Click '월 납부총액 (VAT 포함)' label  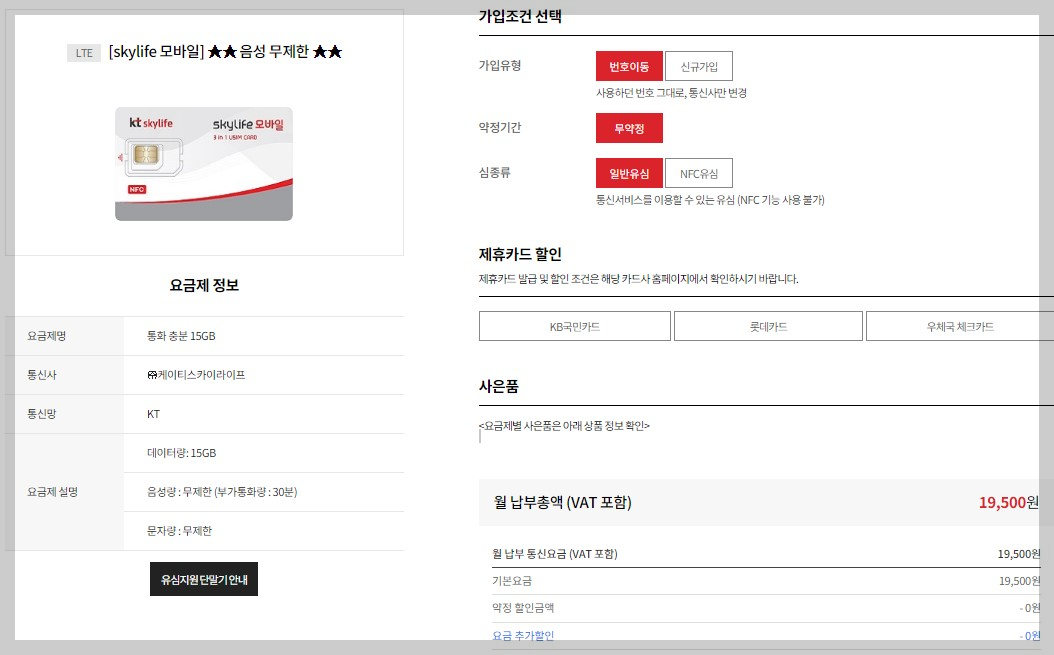point(563,502)
